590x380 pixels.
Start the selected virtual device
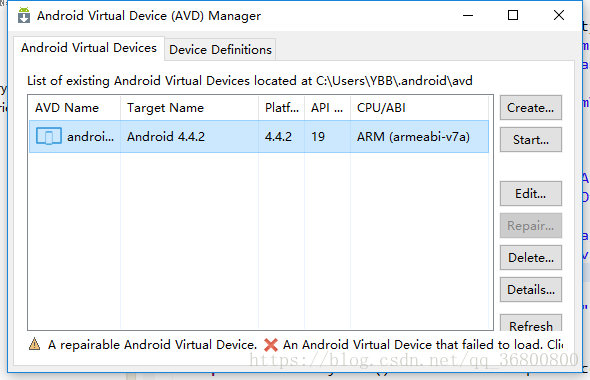click(x=531, y=140)
